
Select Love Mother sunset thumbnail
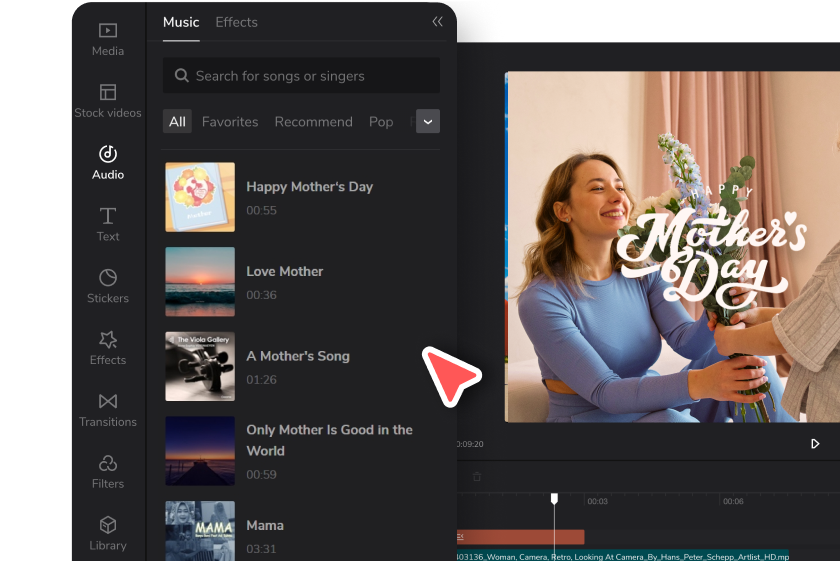click(200, 282)
